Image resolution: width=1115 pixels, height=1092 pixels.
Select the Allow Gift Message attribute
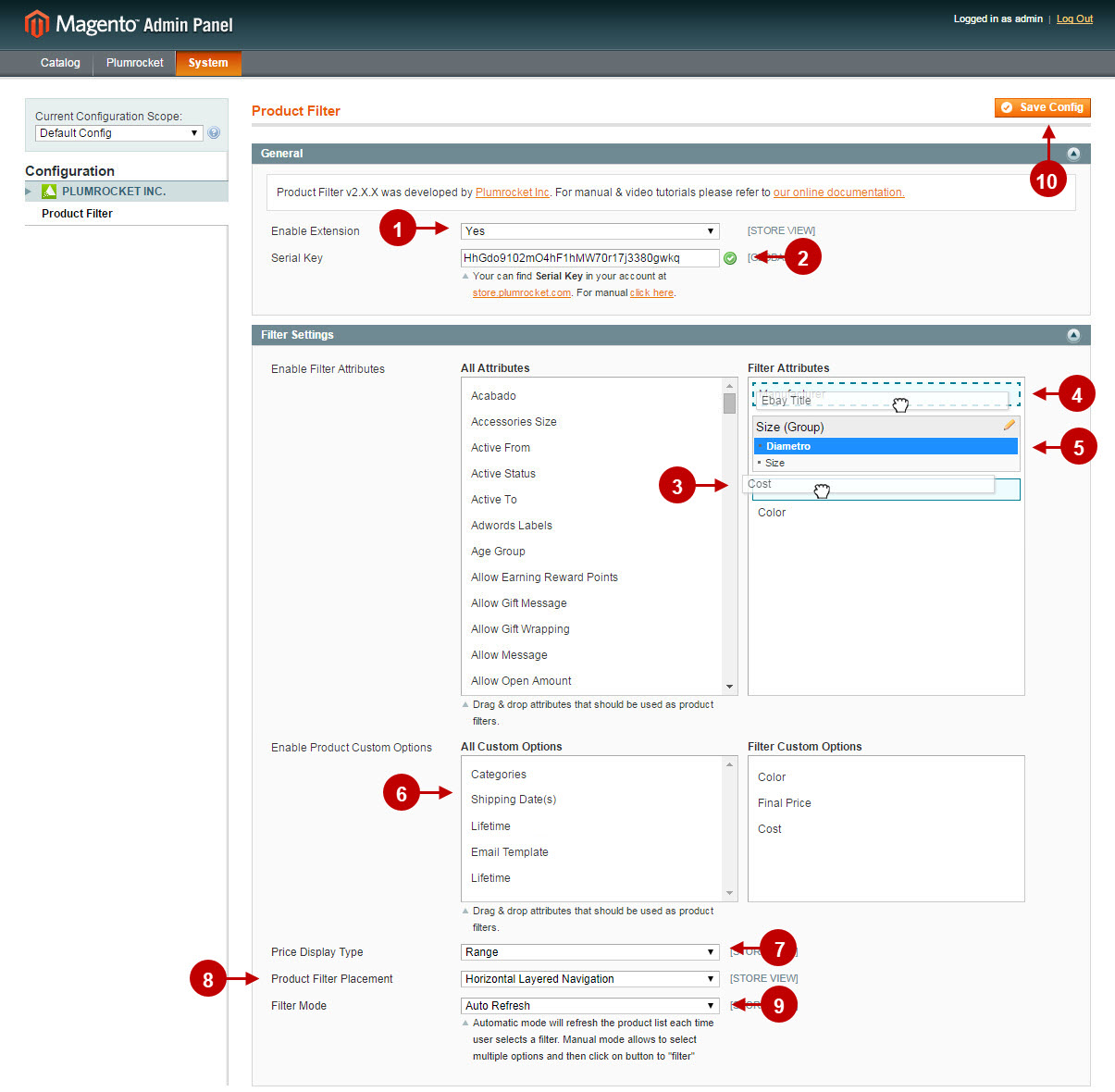click(x=519, y=603)
